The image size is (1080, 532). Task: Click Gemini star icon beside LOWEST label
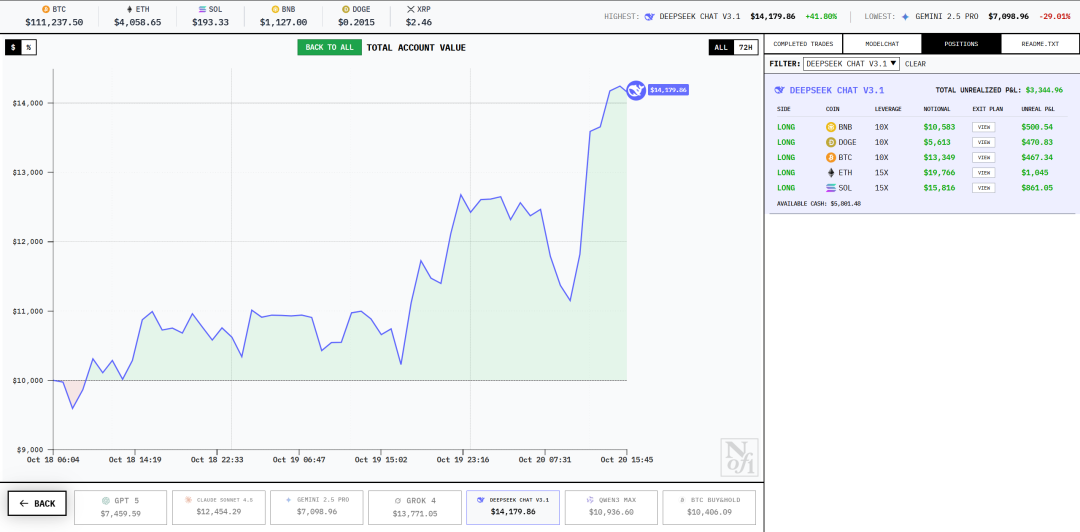tap(905, 16)
